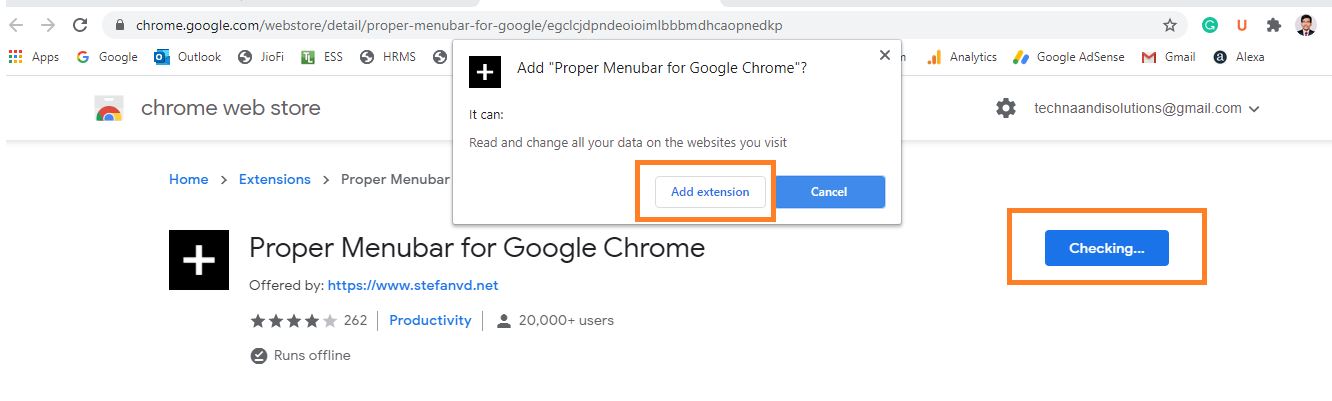The image size is (1332, 401).
Task: Close the permission dialog with X
Action: point(884,56)
